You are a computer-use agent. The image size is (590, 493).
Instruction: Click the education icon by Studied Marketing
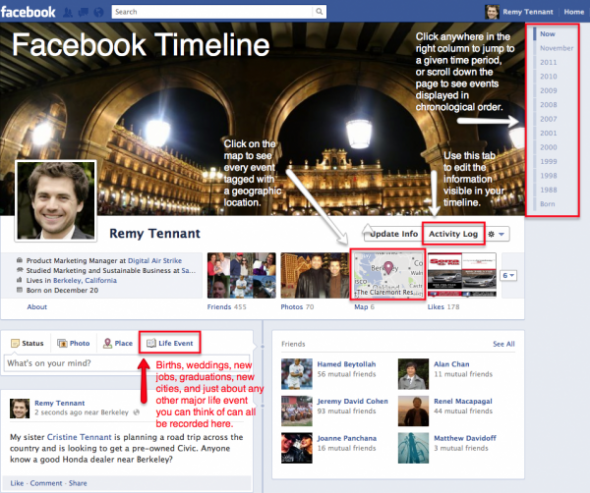[20, 270]
